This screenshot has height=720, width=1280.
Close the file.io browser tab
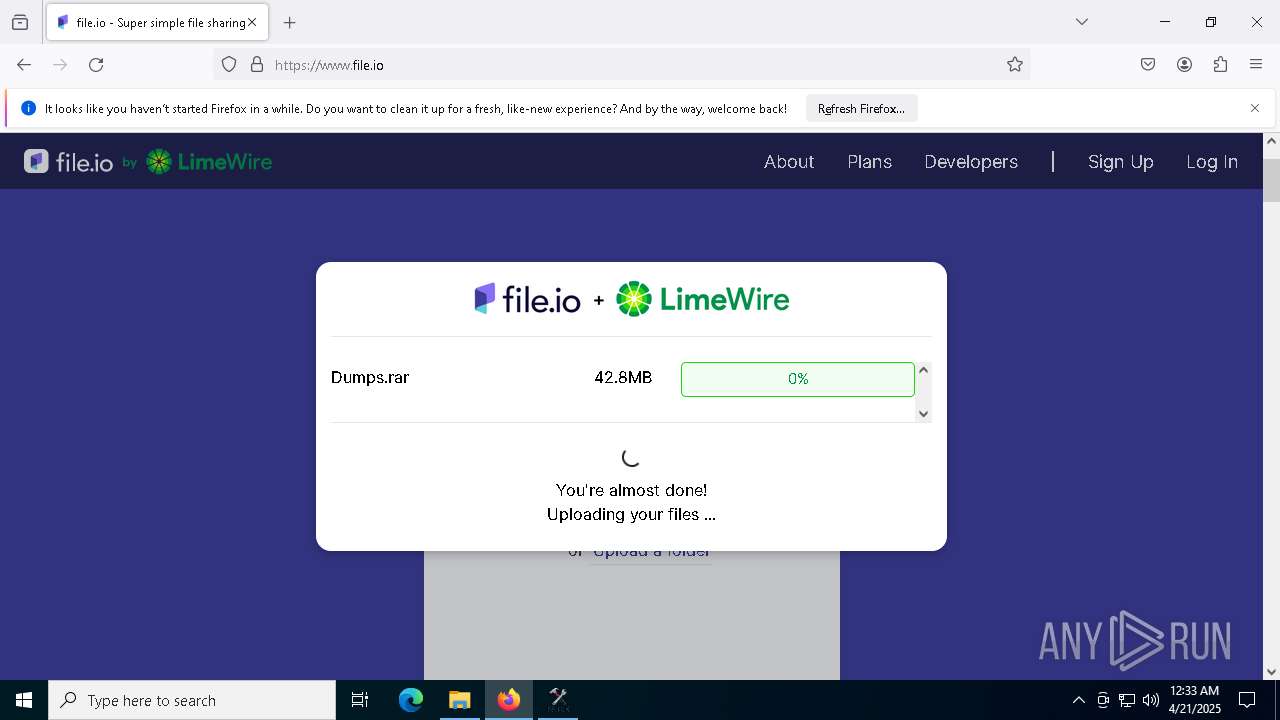252,22
